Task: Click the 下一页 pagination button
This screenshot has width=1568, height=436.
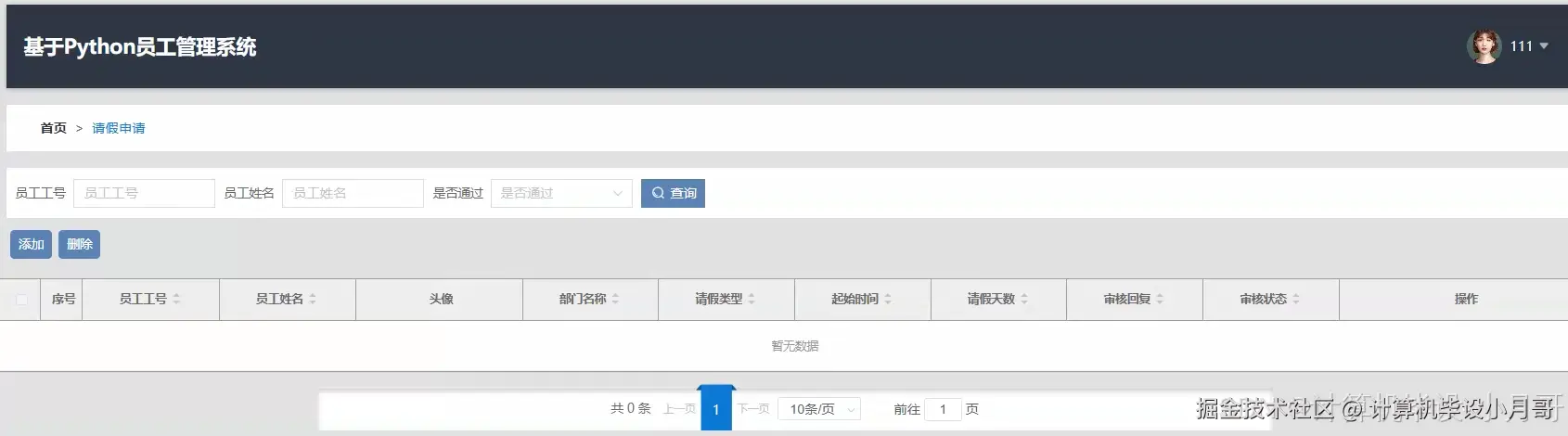Action: tap(753, 408)
